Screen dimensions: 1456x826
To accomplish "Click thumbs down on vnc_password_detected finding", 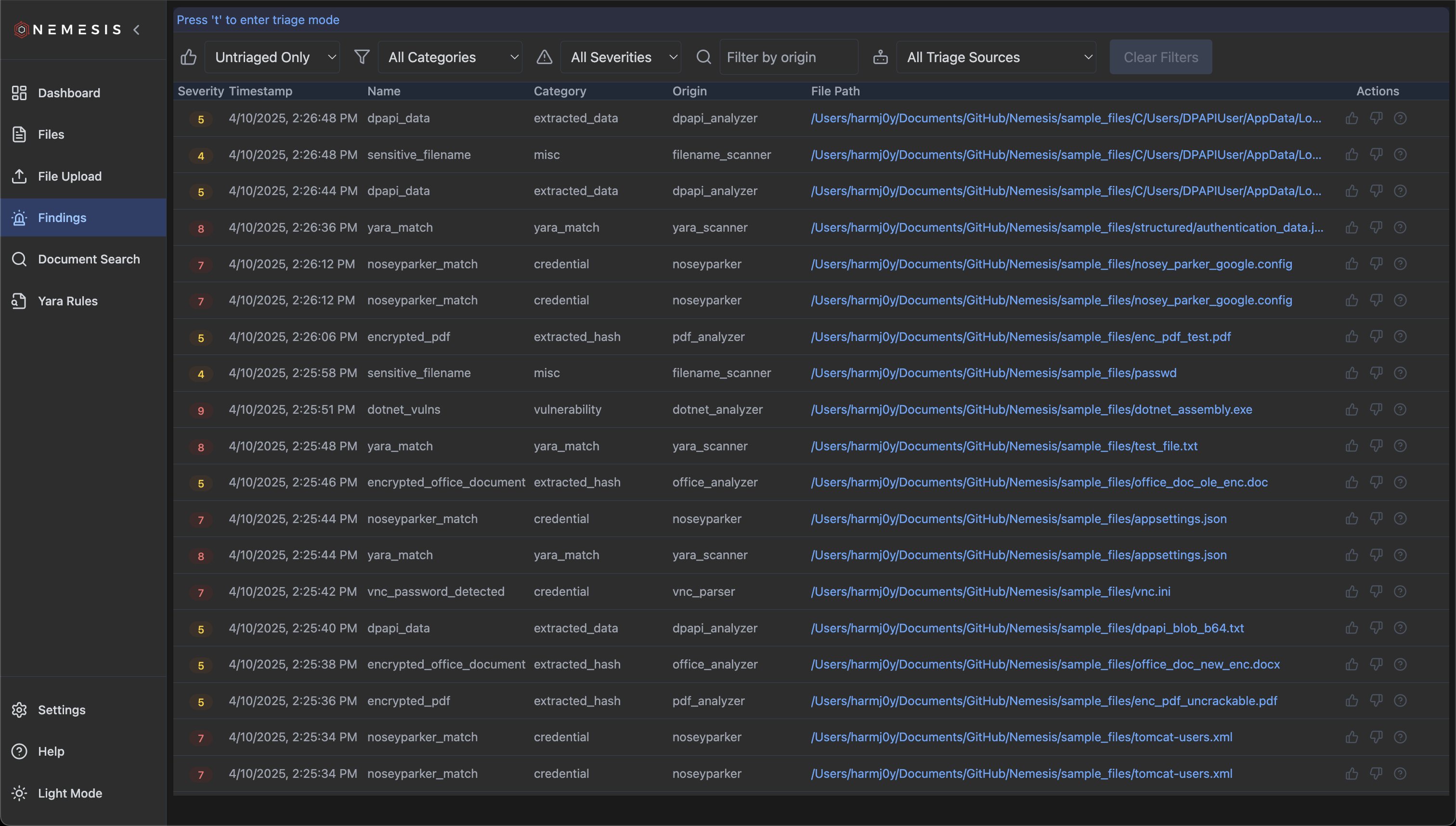I will point(1376,591).
